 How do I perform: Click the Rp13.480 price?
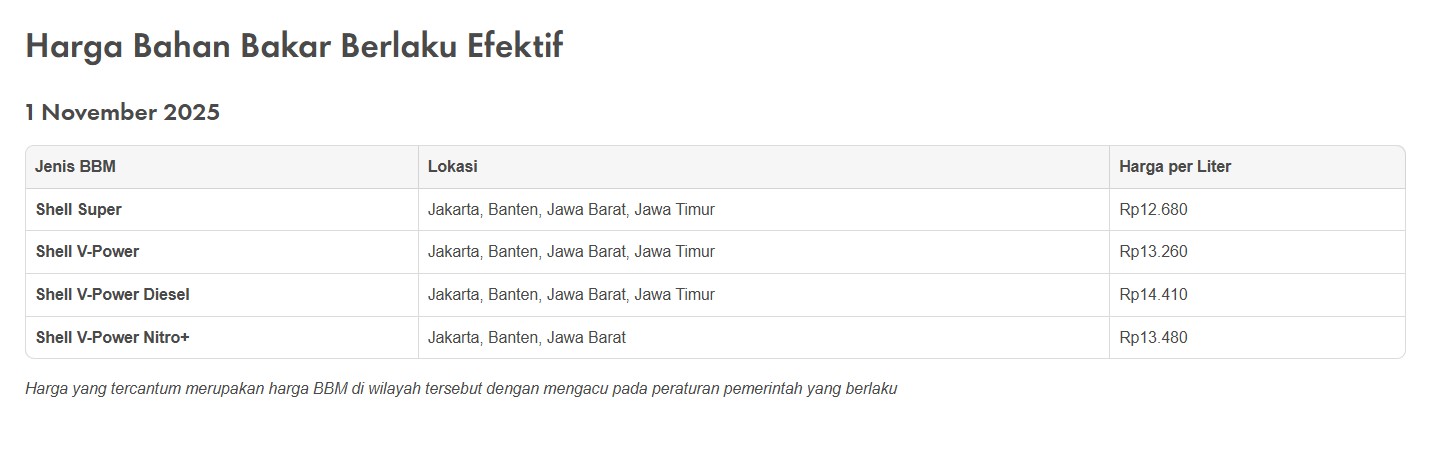click(1153, 338)
